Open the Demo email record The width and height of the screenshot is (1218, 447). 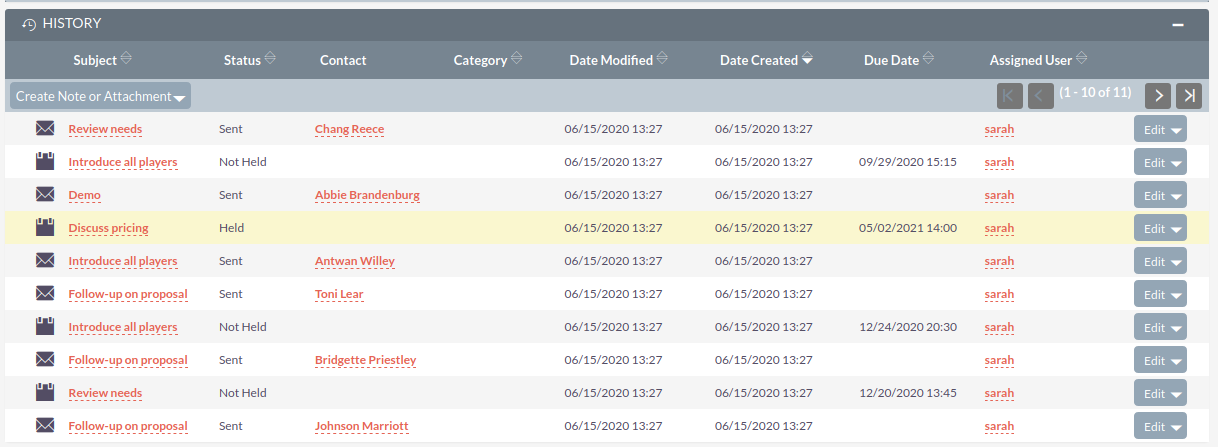pos(84,195)
